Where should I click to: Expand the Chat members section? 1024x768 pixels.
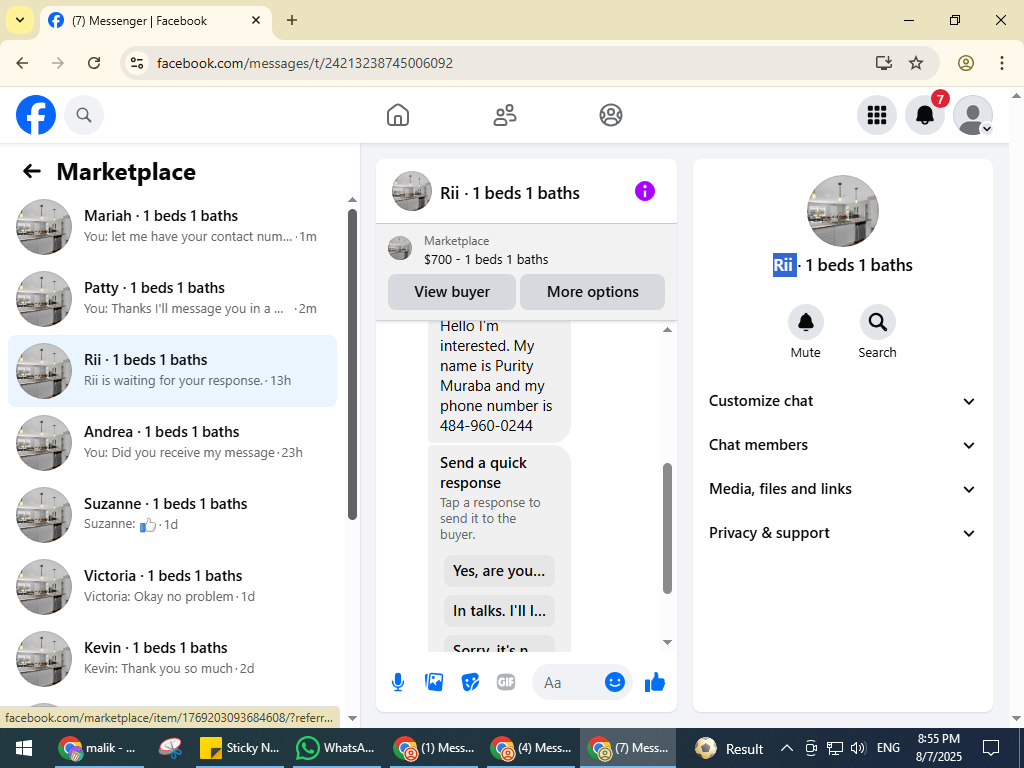click(842, 445)
